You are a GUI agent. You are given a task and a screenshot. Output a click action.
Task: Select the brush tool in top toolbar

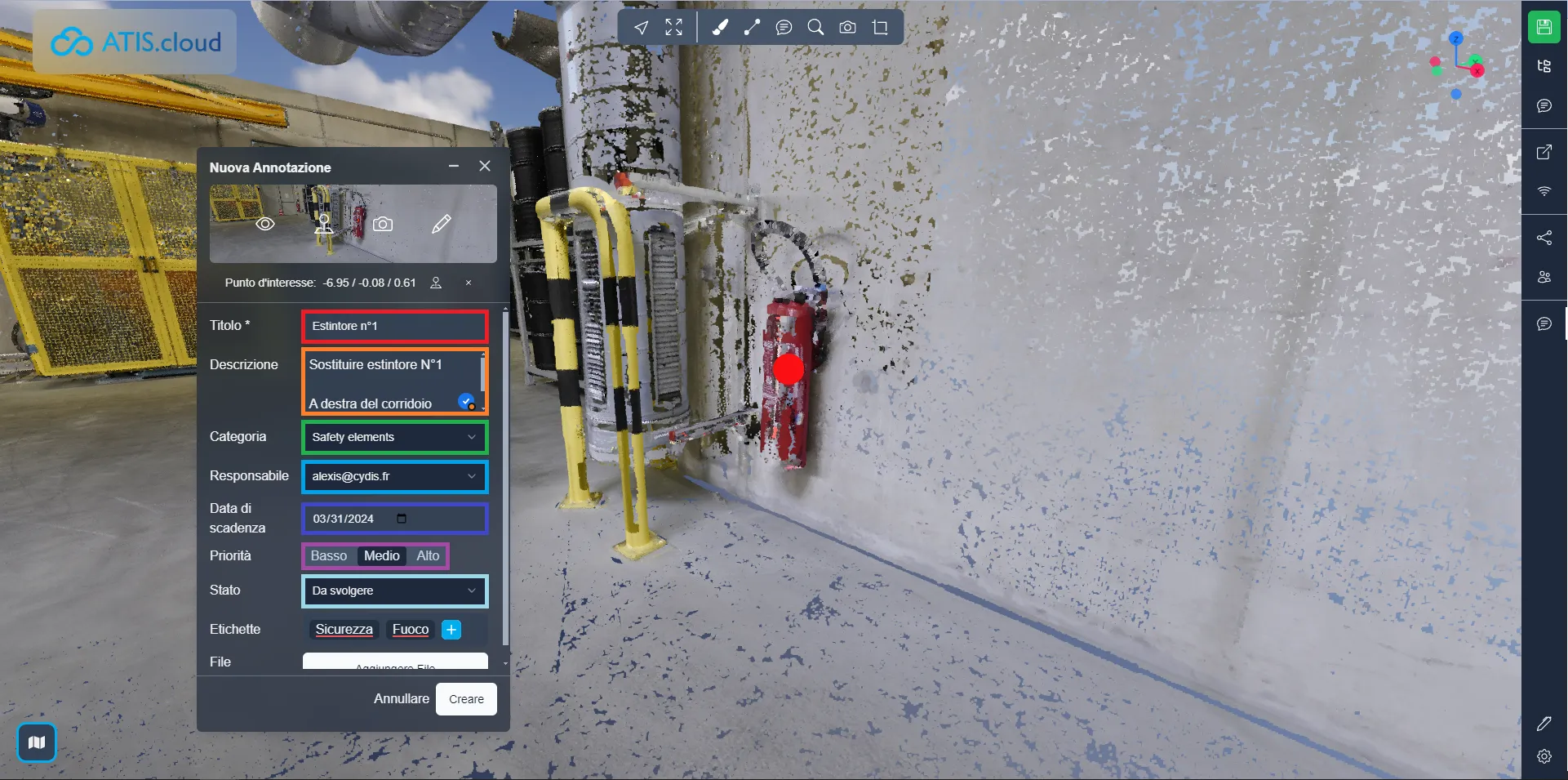(720, 28)
